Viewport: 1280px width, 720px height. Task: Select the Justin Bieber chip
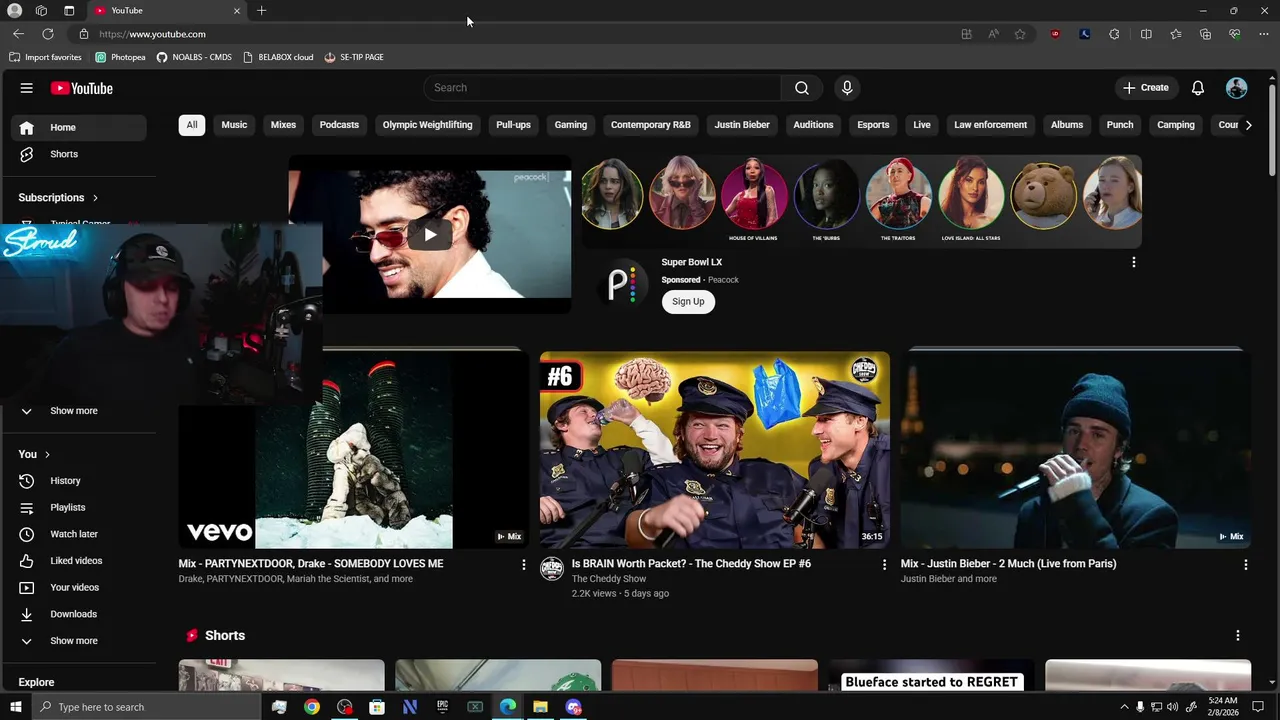(742, 125)
